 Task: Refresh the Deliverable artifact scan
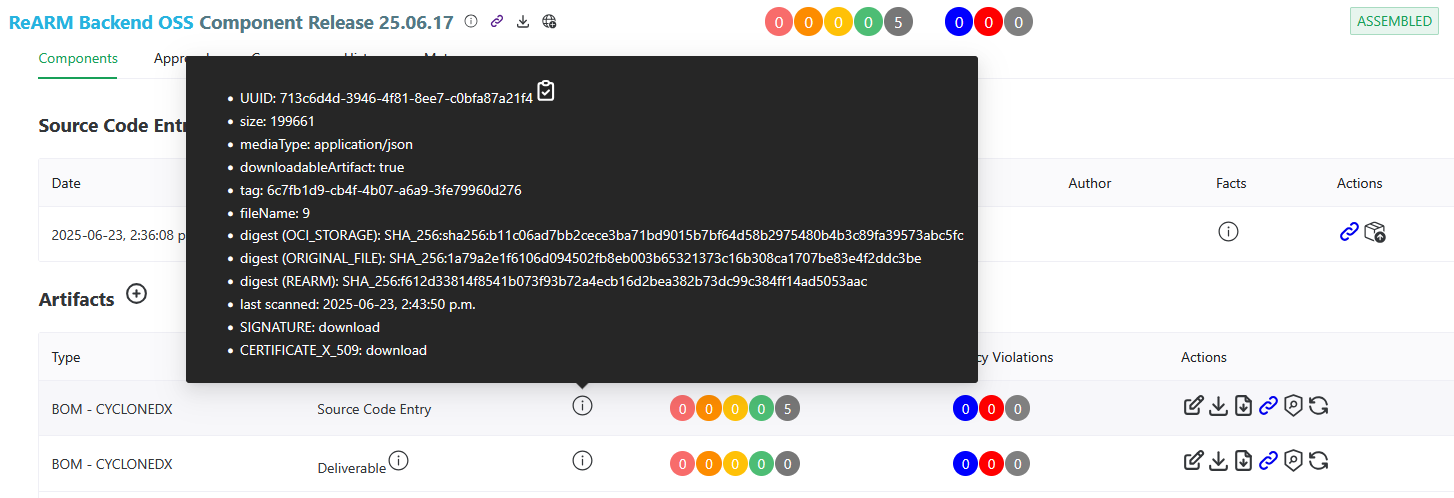1318,460
